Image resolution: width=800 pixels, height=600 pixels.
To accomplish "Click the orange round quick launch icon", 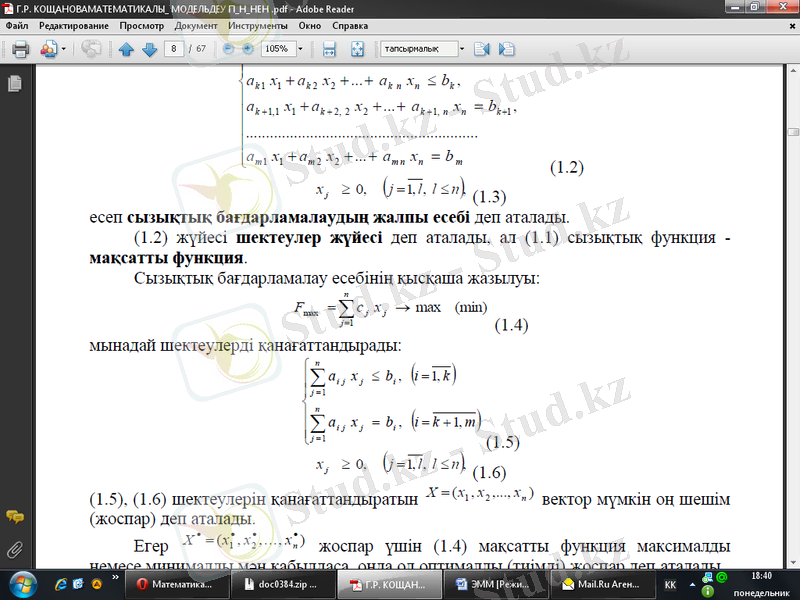I will point(96,585).
